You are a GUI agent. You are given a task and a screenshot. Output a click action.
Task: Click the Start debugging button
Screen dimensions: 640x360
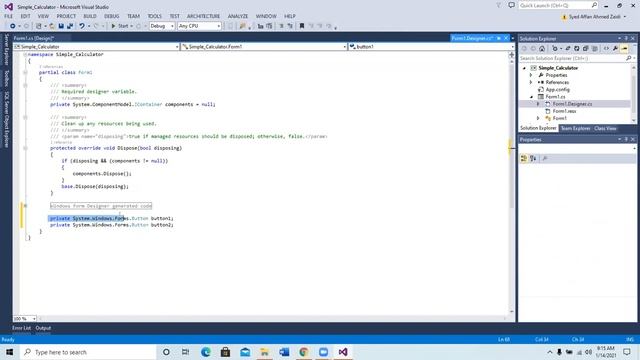coord(120,26)
